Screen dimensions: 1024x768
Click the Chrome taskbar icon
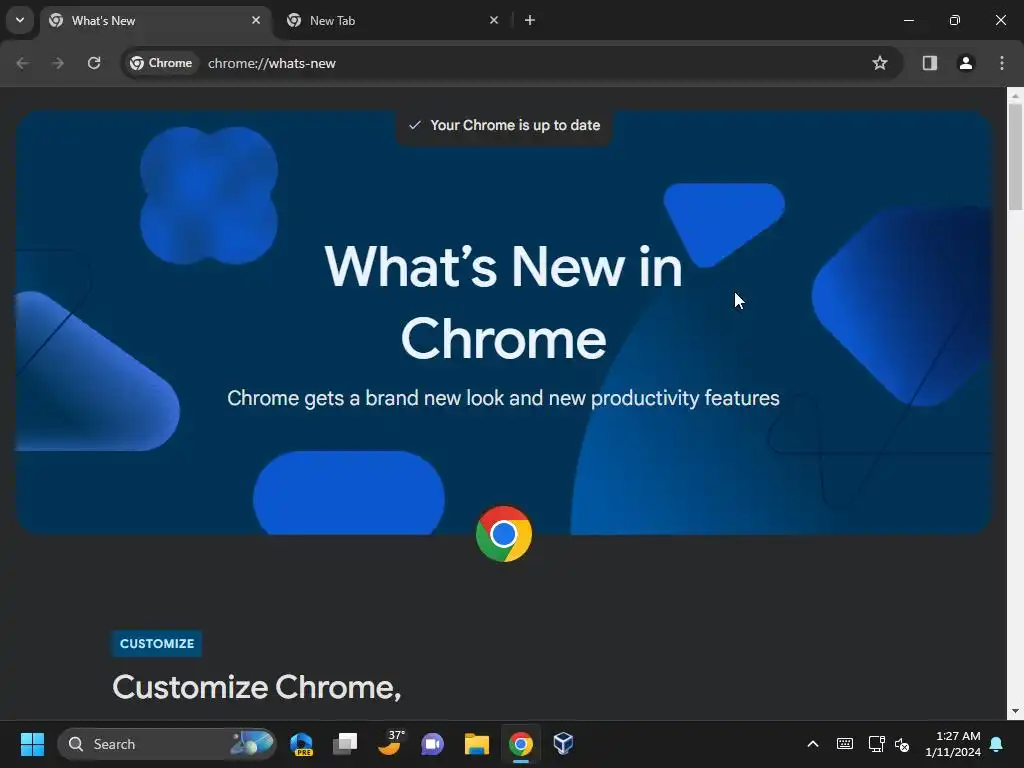tap(520, 744)
